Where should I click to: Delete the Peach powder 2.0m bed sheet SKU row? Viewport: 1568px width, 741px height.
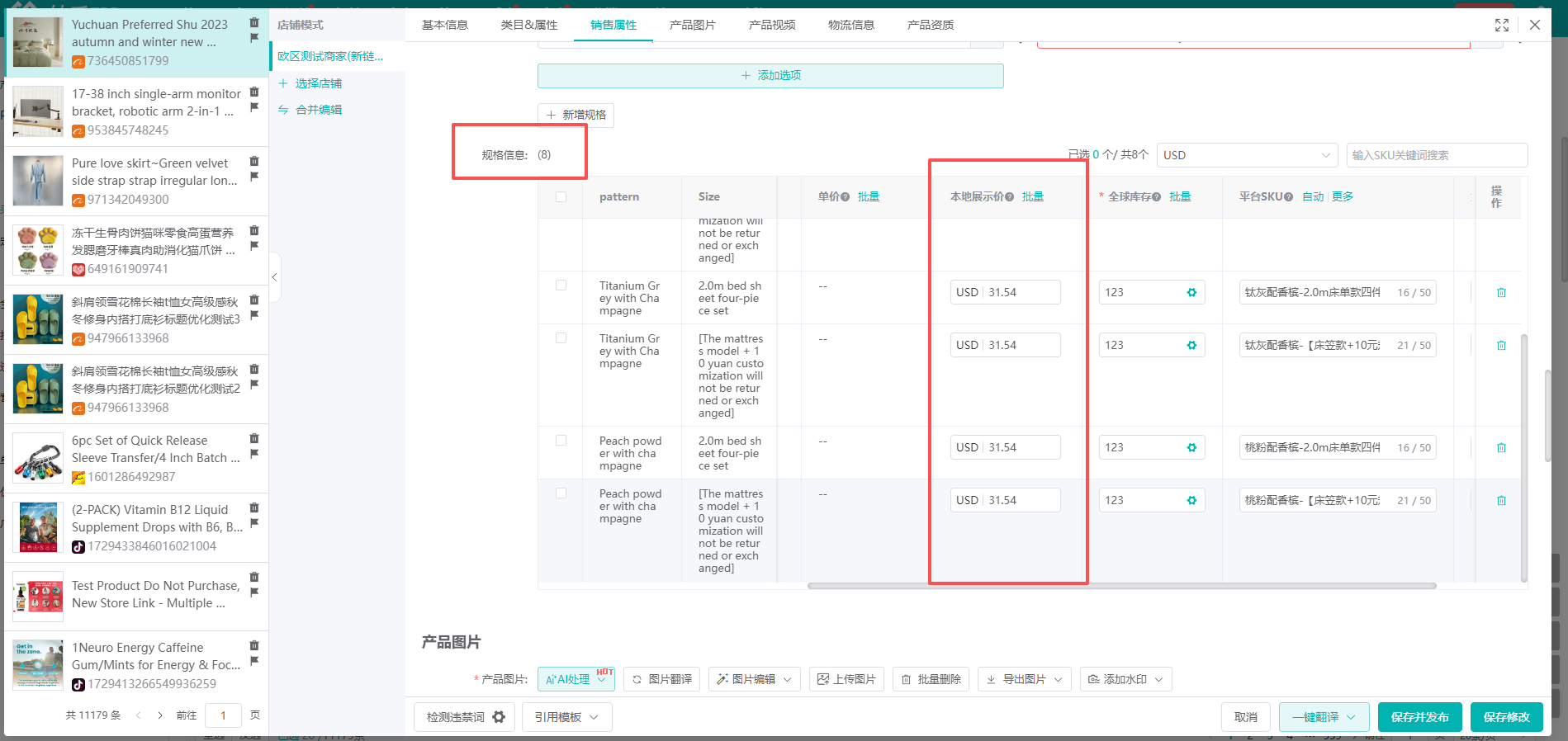click(x=1501, y=447)
